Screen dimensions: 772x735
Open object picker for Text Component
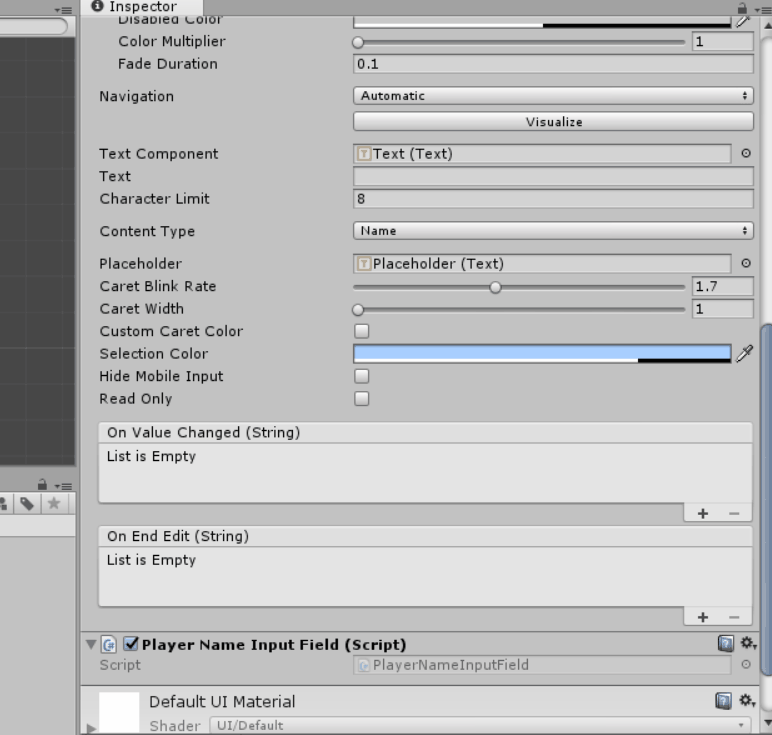(x=745, y=154)
